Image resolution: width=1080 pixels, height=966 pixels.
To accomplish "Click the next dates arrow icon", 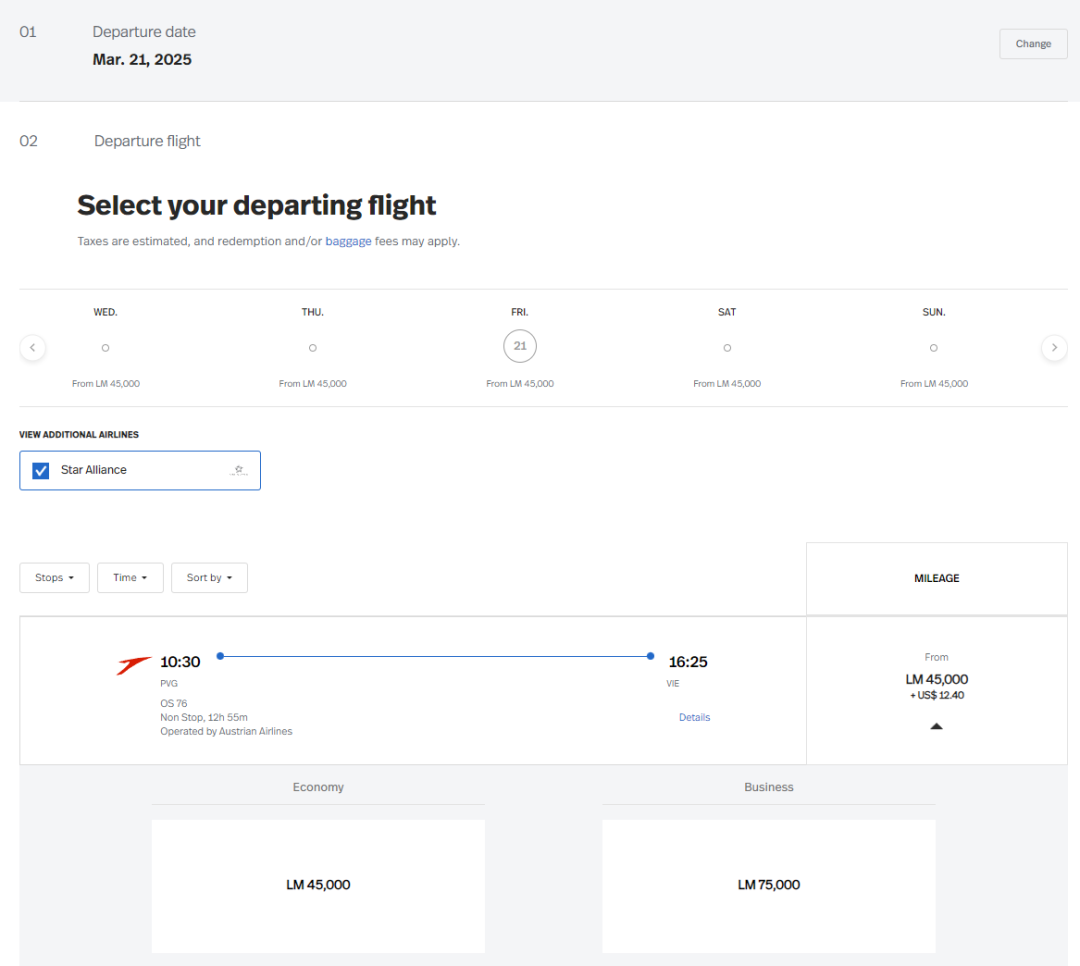I will click(x=1054, y=348).
